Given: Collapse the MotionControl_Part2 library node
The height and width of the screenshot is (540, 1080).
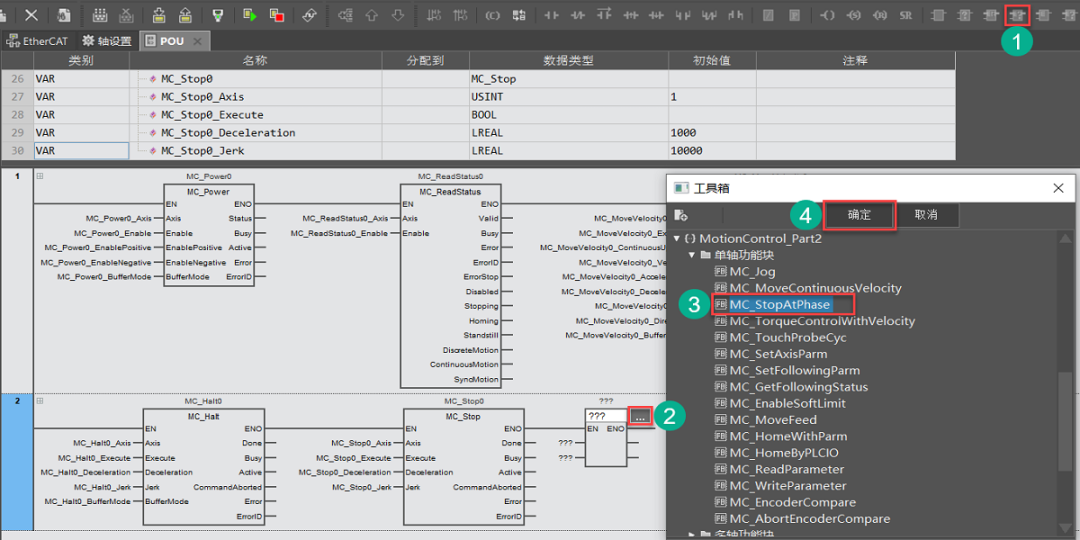Looking at the screenshot, I should [677, 239].
